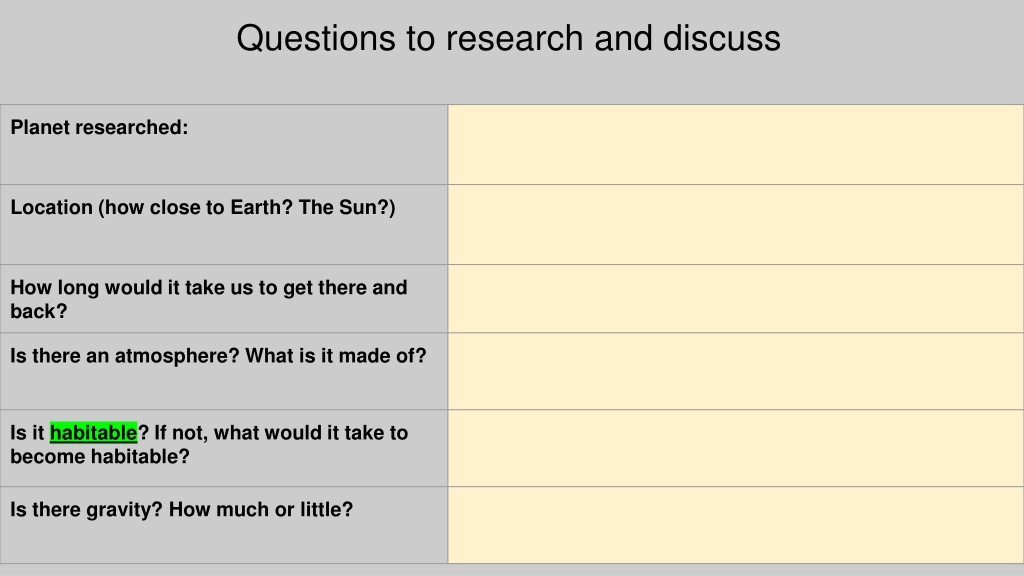Click the answer cell beside habitable question

click(x=735, y=448)
